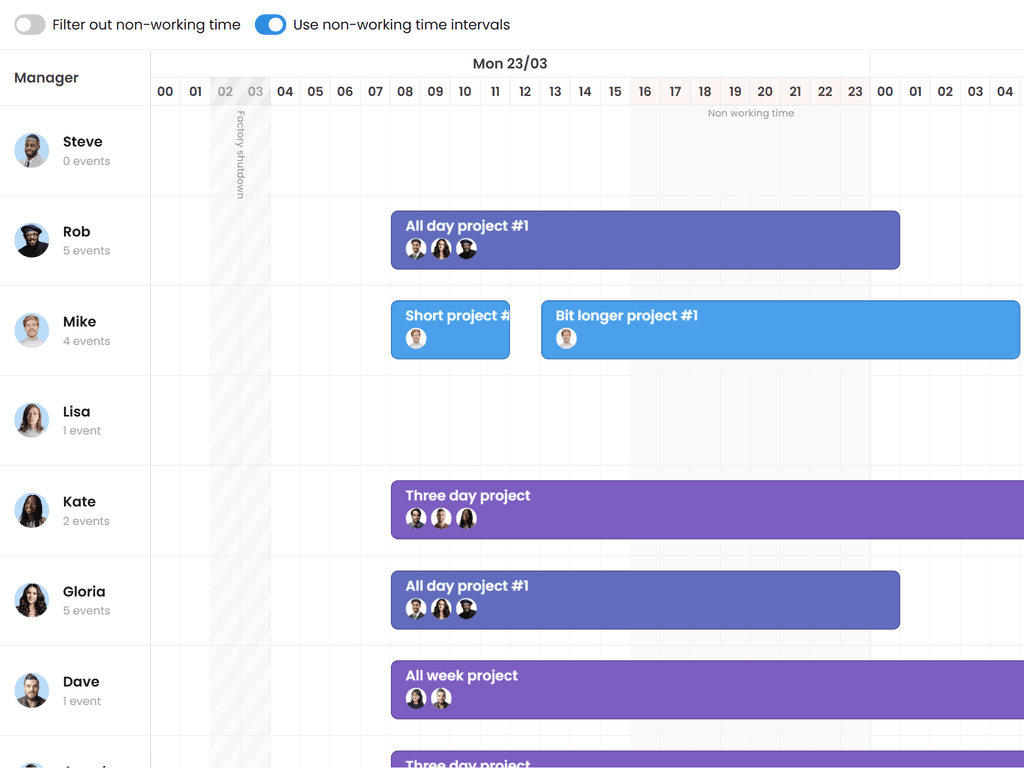Enable Filter out non-working time toggle
This screenshot has height=768, width=1024.
(x=30, y=25)
